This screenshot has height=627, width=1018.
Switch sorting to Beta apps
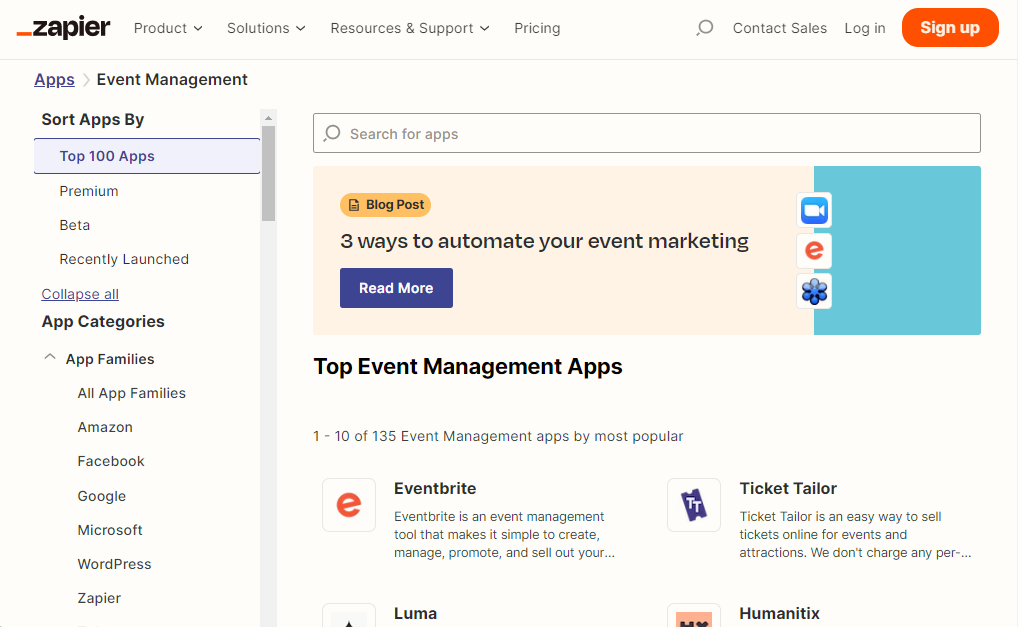tap(74, 225)
